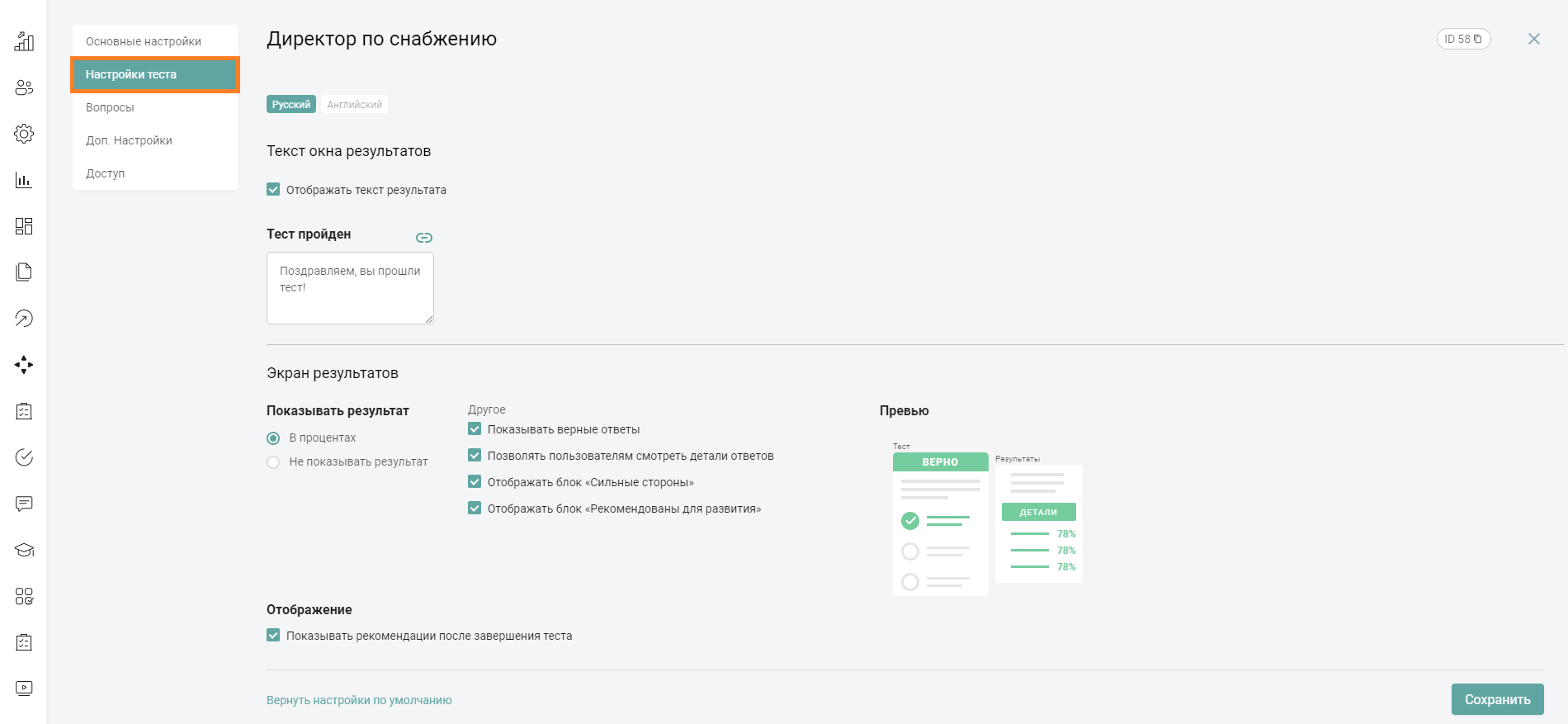Open the bar chart reports icon
Screen dimensions: 1568x724
[x=24, y=180]
